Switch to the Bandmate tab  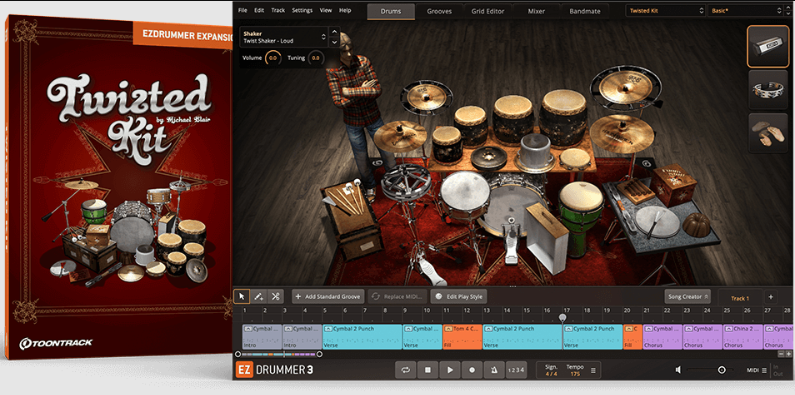pos(585,11)
